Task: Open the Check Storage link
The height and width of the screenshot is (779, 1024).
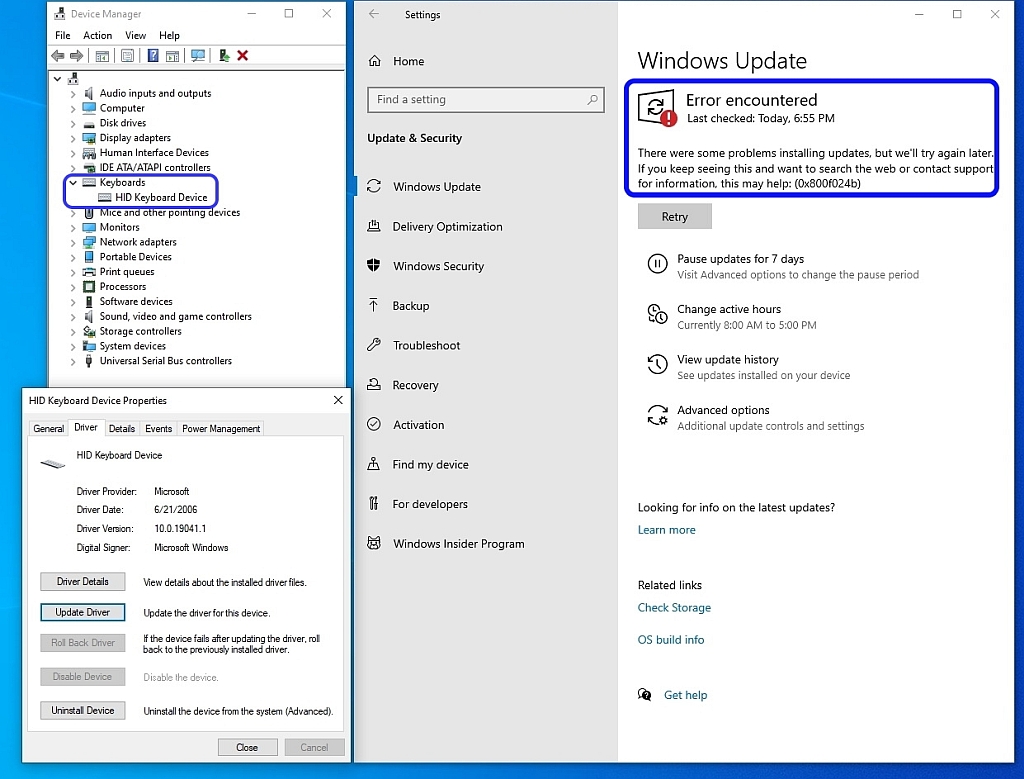Action: coord(675,607)
